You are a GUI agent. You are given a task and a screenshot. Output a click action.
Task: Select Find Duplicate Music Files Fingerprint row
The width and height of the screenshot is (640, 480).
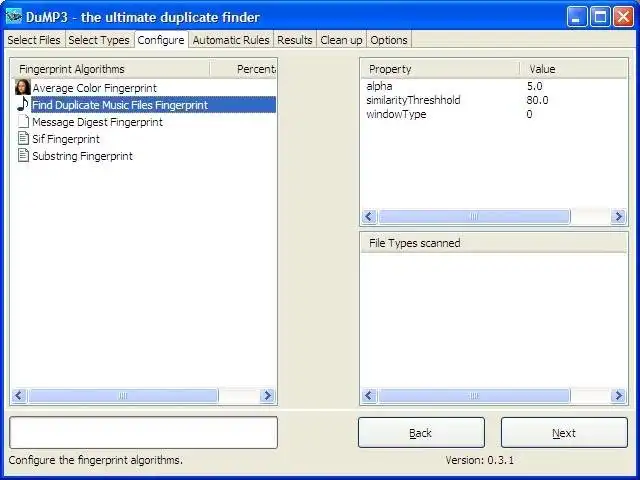[153, 105]
